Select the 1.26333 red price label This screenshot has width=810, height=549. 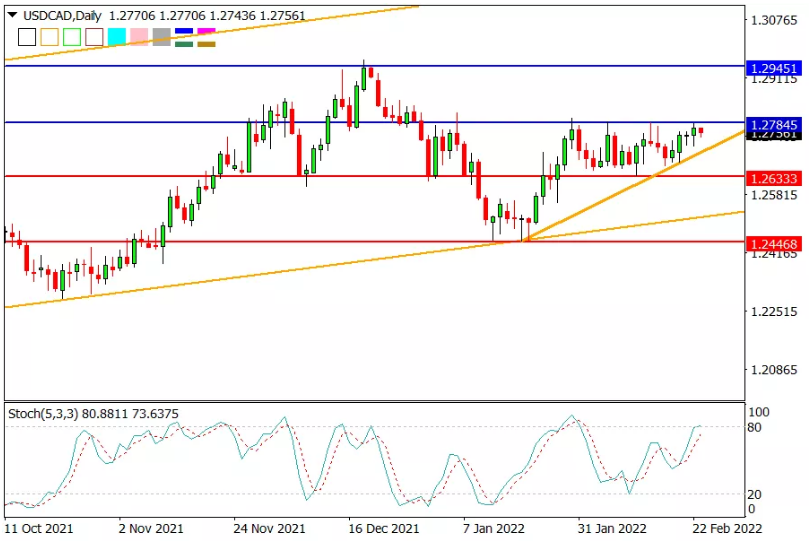pyautogui.click(x=774, y=179)
